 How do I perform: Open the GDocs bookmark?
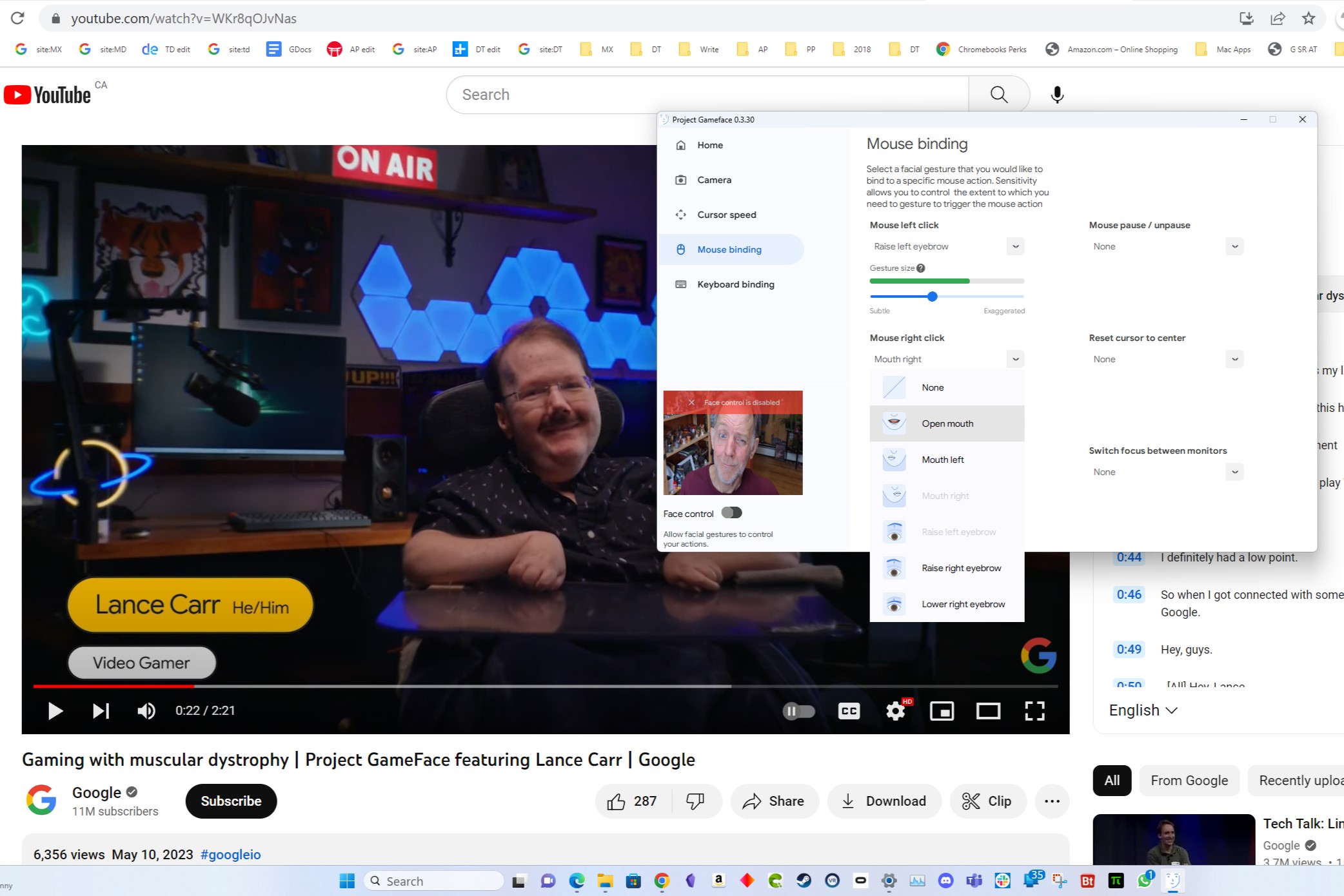pyautogui.click(x=289, y=49)
